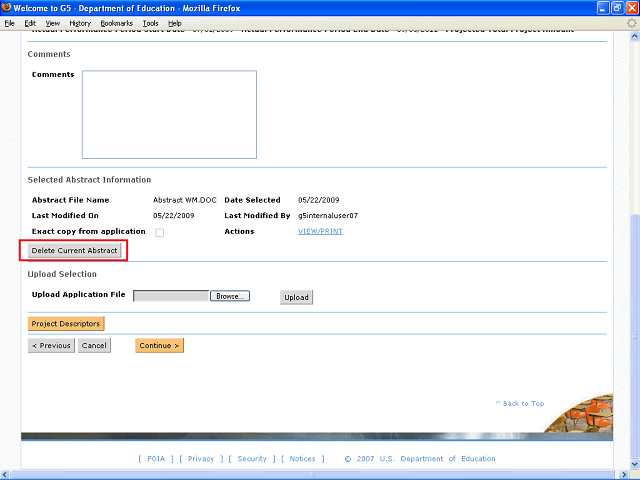The width and height of the screenshot is (640, 480).
Task: Click the Upload button
Action: tap(296, 297)
